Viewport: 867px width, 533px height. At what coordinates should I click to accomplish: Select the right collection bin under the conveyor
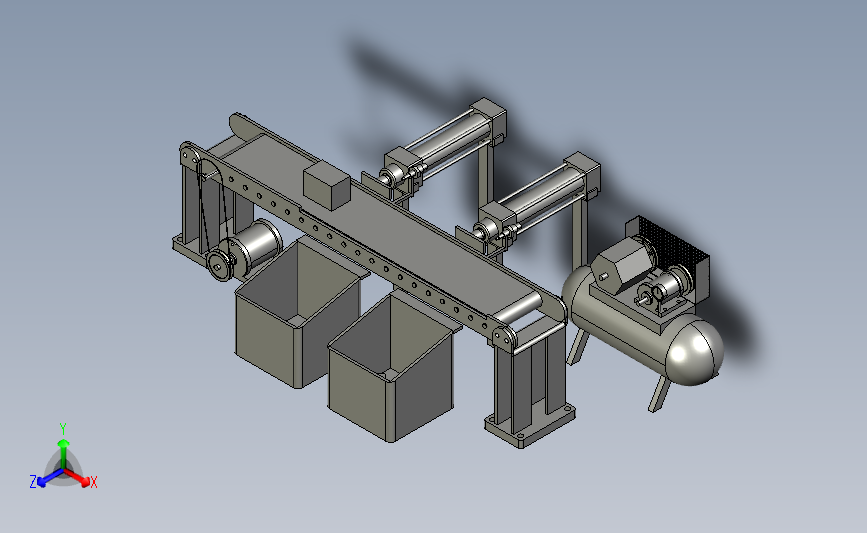[392, 368]
